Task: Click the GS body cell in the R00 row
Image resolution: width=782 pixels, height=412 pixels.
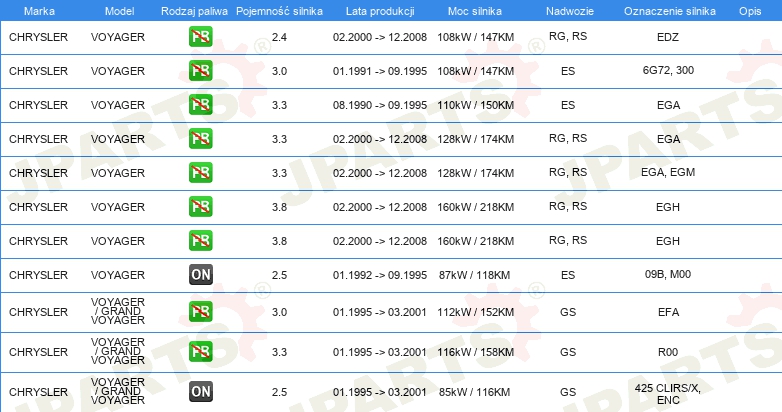Action: [568, 352]
